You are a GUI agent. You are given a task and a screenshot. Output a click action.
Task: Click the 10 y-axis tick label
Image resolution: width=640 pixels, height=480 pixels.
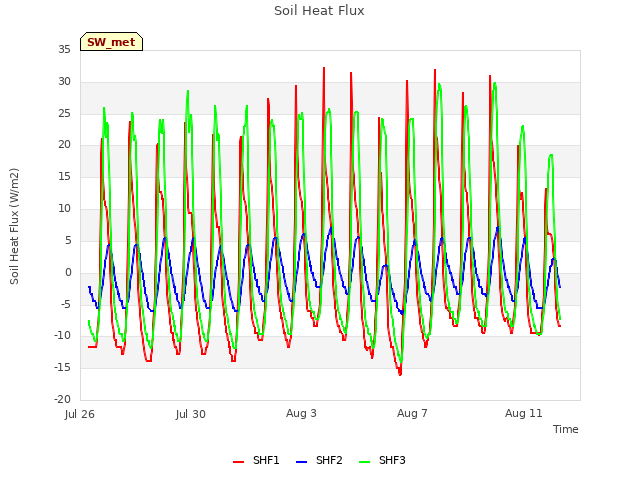[64, 208]
